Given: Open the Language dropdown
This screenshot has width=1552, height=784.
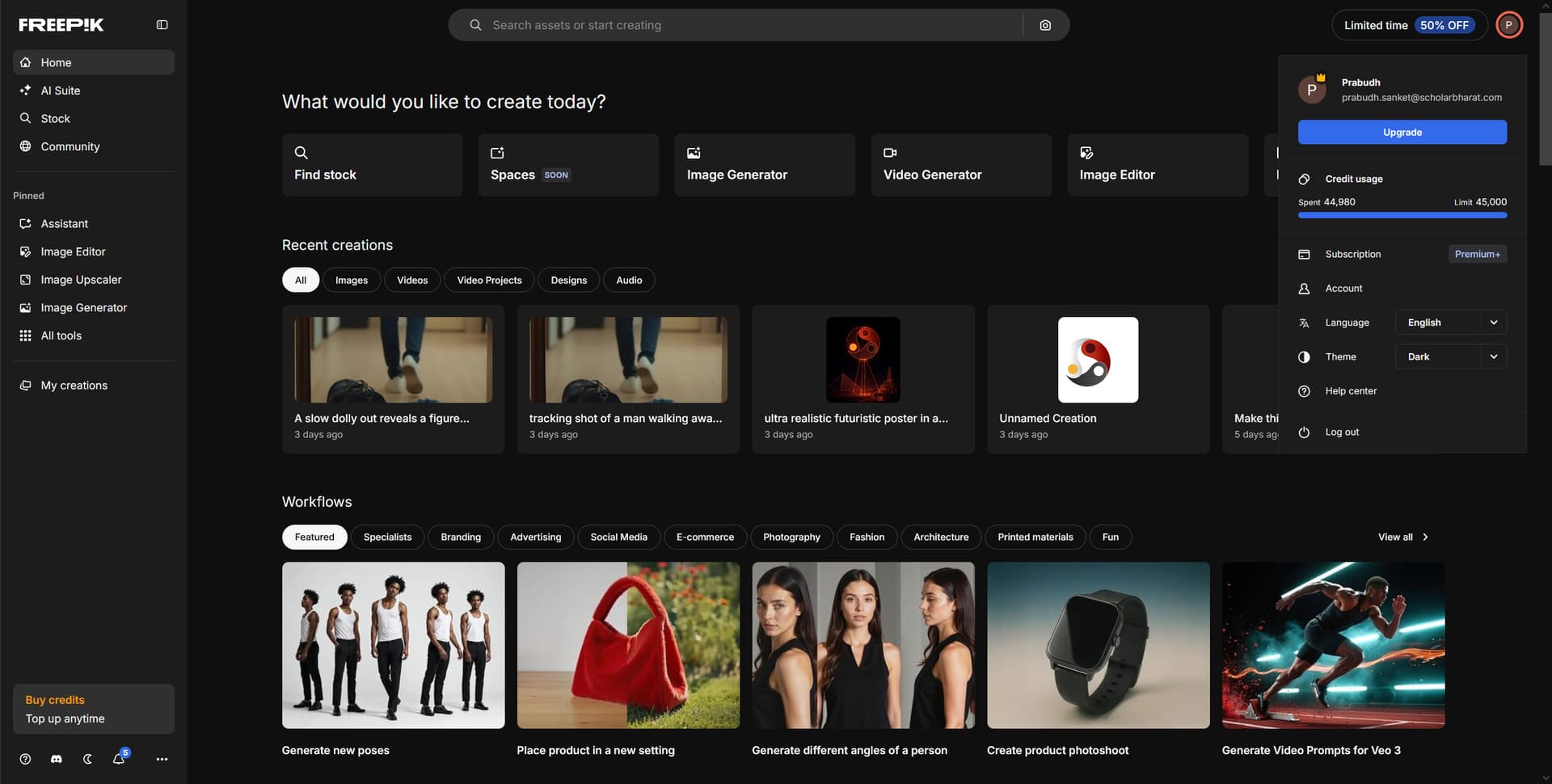Looking at the screenshot, I should [x=1450, y=322].
